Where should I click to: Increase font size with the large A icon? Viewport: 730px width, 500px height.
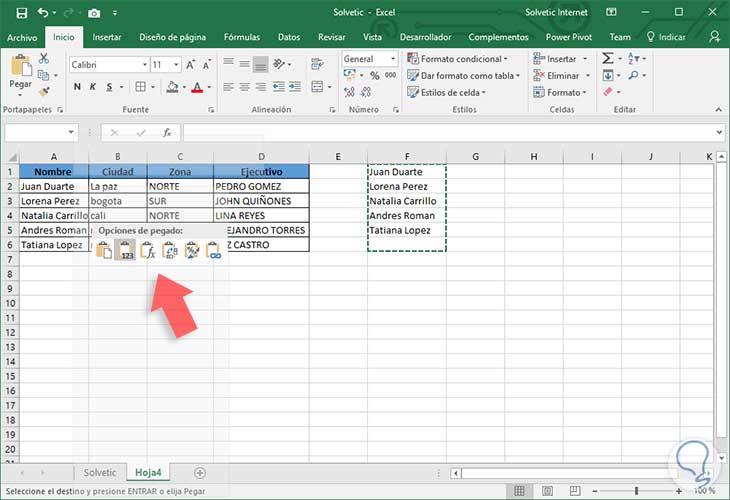(190, 65)
